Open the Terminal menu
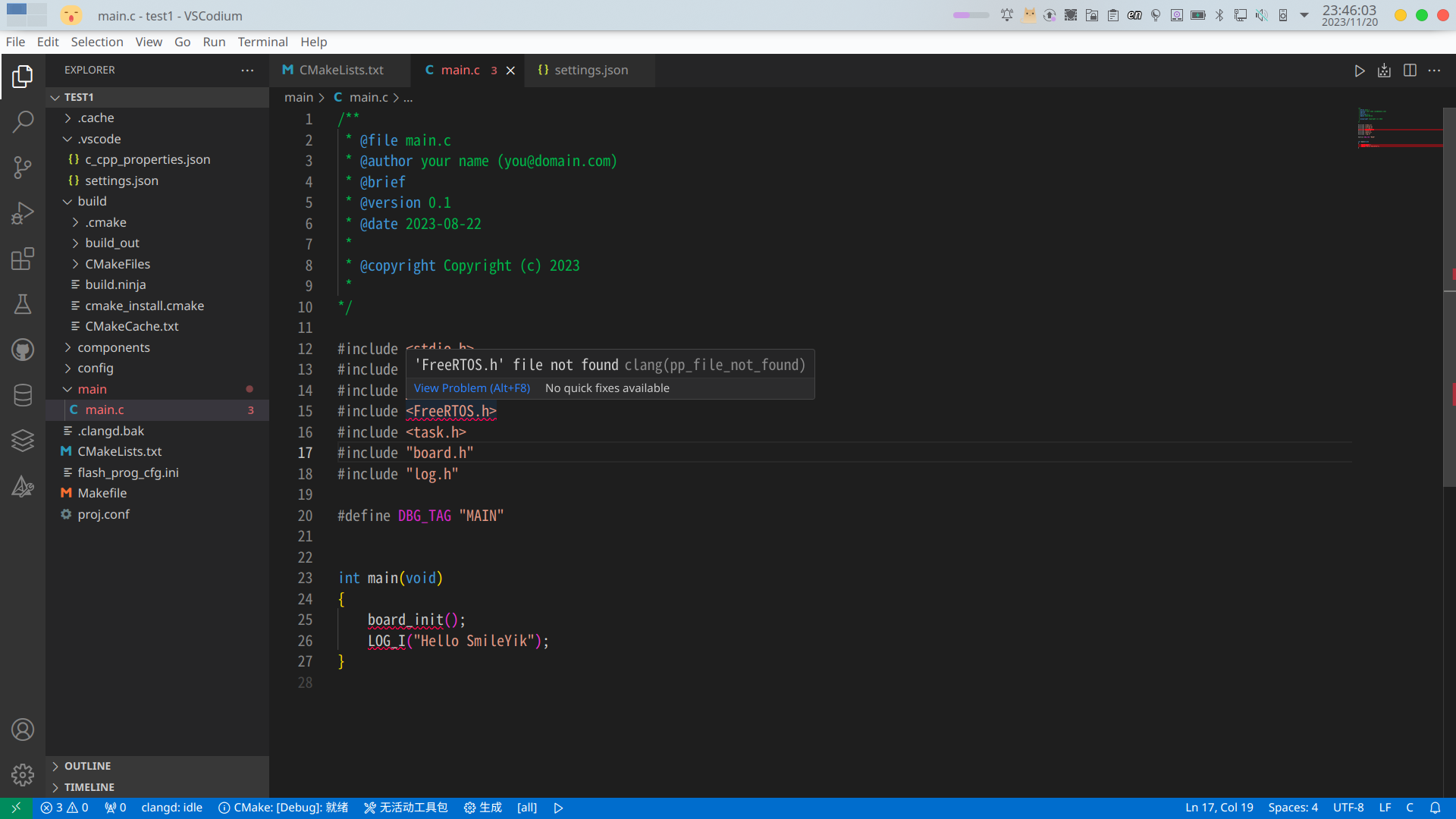 point(262,42)
